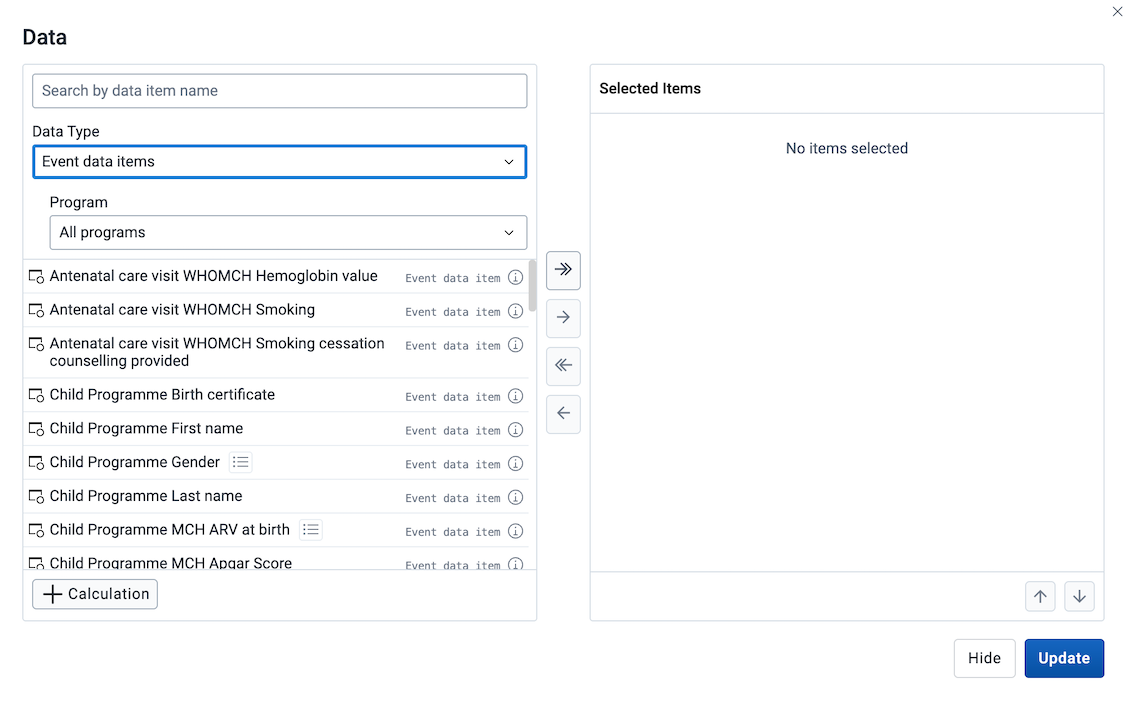The height and width of the screenshot is (702, 1128).
Task: Open info for Antenatal care visit WHOMCH Smoking
Action: (515, 311)
